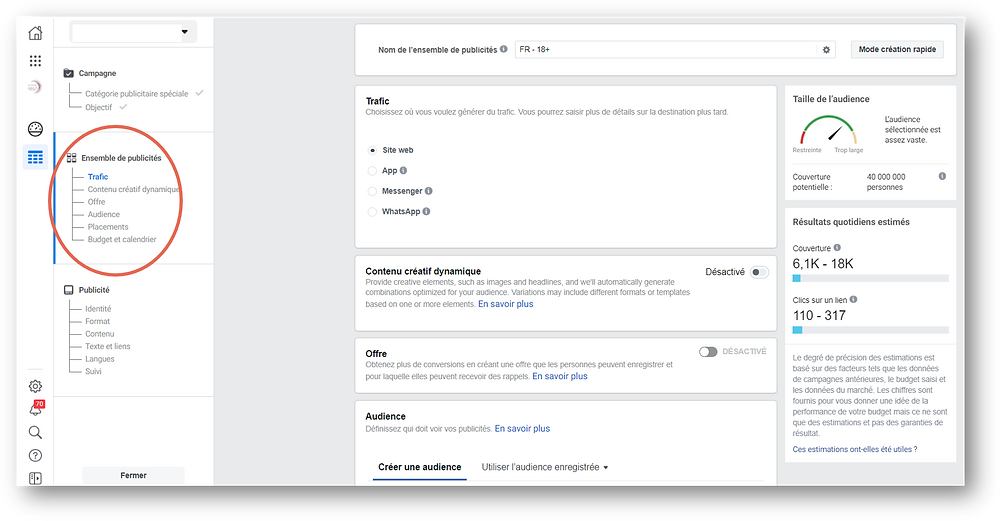
Task: Open En savoir plus link for dynamic creative
Action: point(506,304)
